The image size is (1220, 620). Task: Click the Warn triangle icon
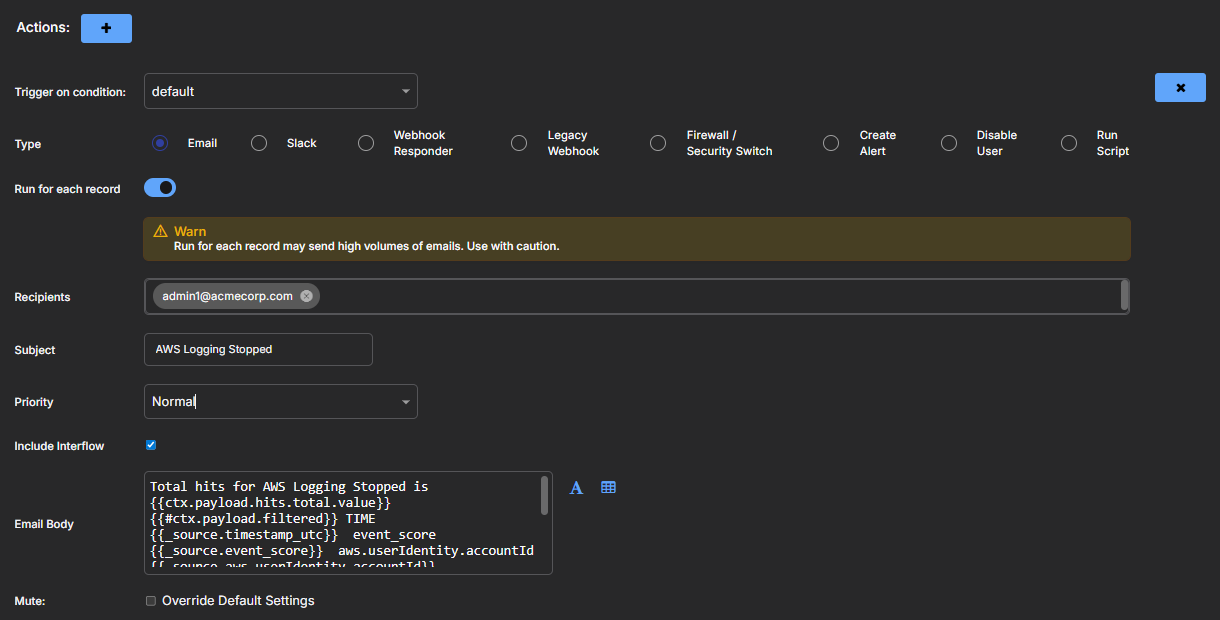(160, 231)
